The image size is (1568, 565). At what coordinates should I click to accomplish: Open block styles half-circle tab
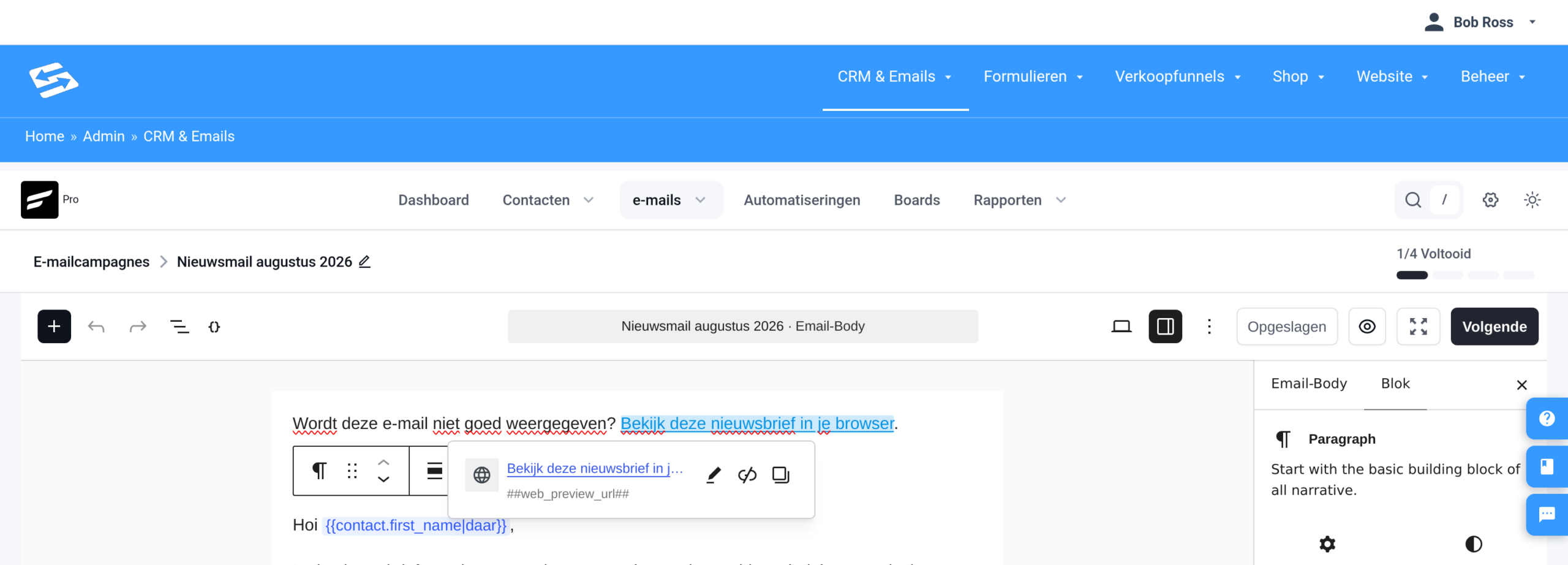click(1474, 544)
